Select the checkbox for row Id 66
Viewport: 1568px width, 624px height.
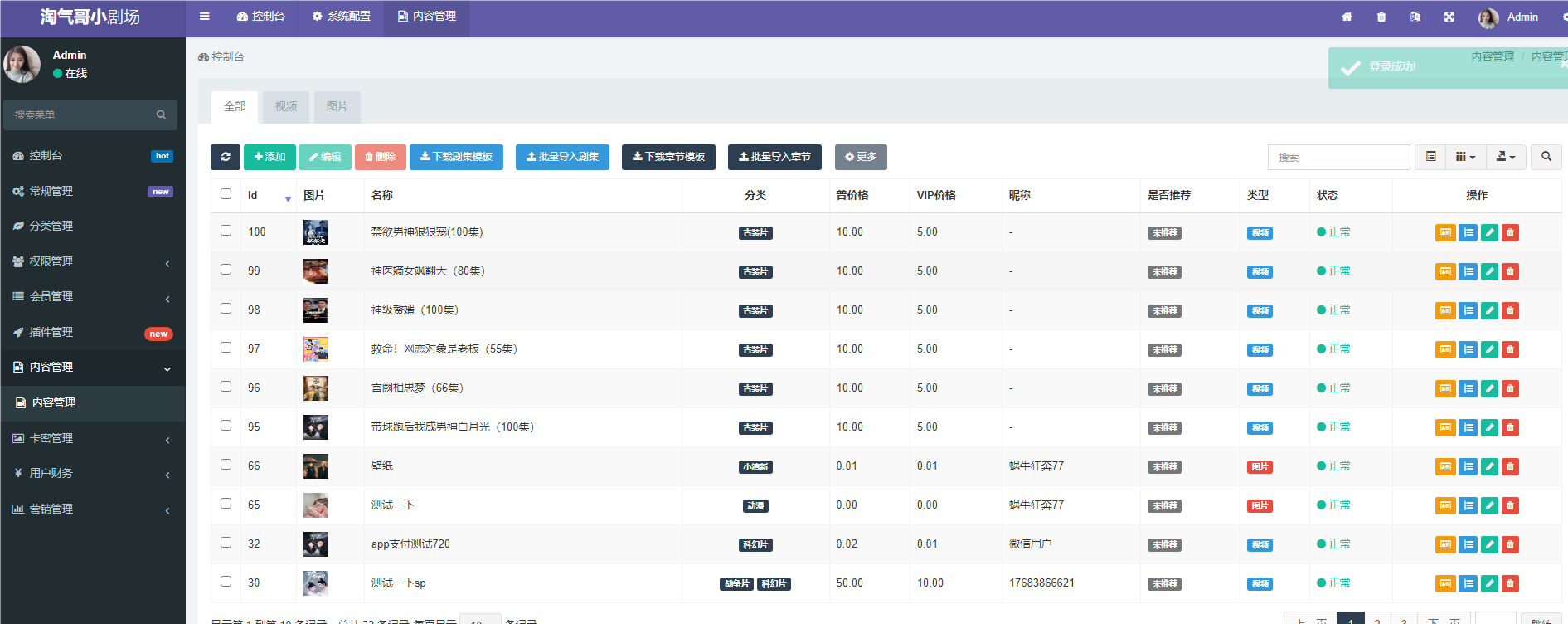(x=226, y=465)
